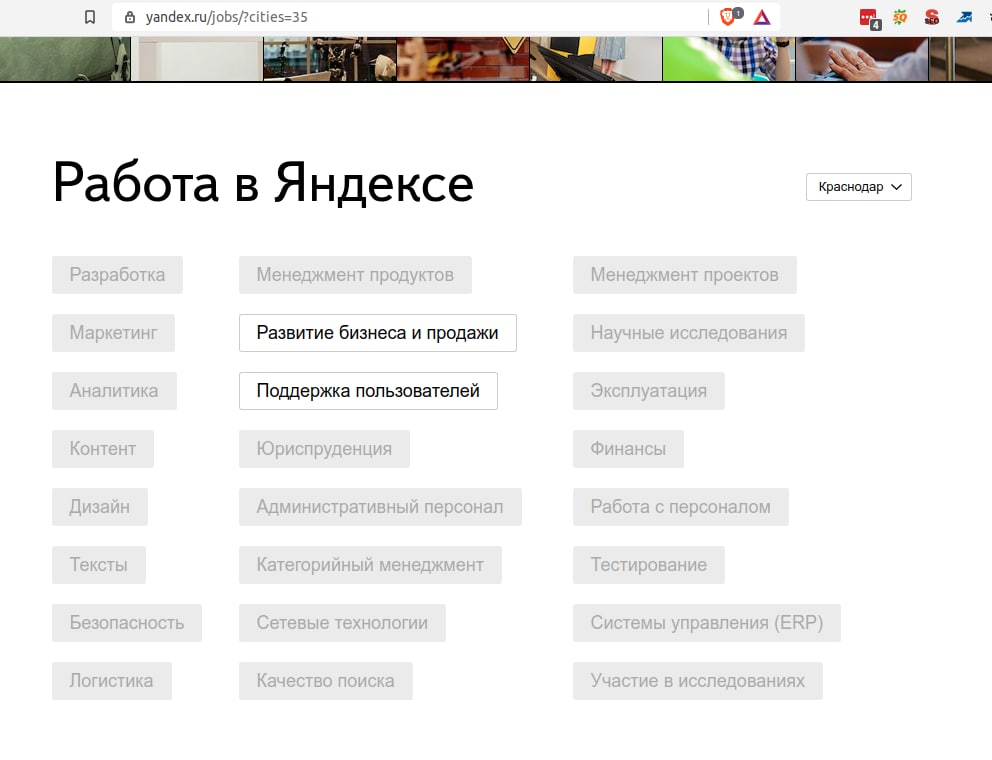
Task: Click the Безопасность category button
Action: pos(127,623)
